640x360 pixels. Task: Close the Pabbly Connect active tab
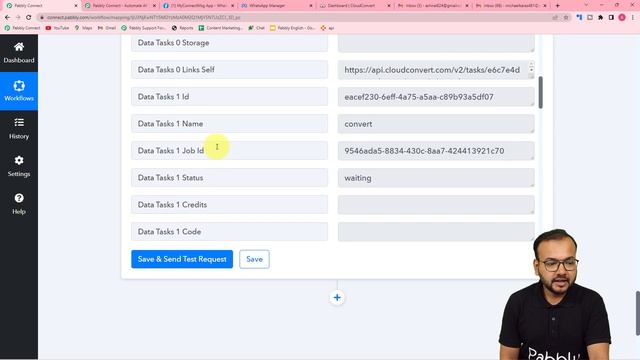coord(76,6)
